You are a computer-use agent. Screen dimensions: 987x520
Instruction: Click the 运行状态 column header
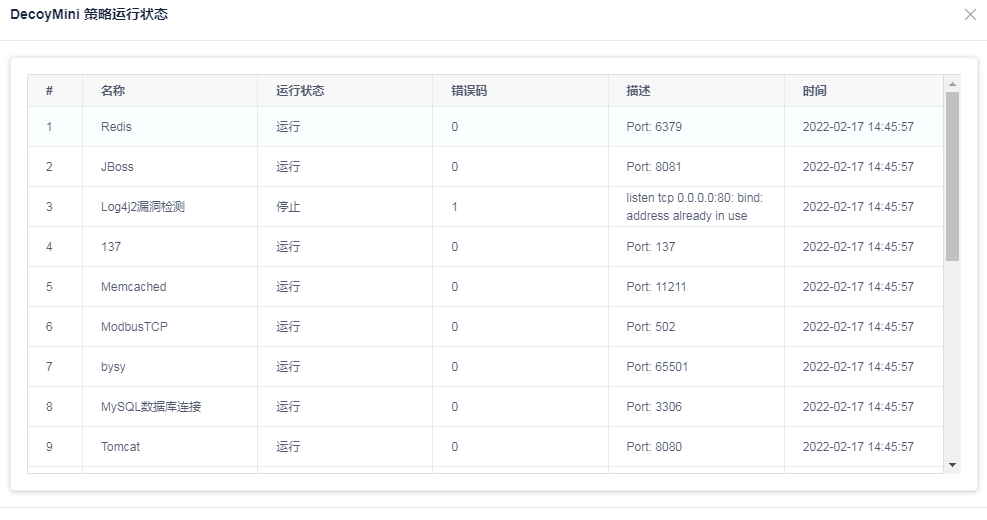(x=300, y=91)
